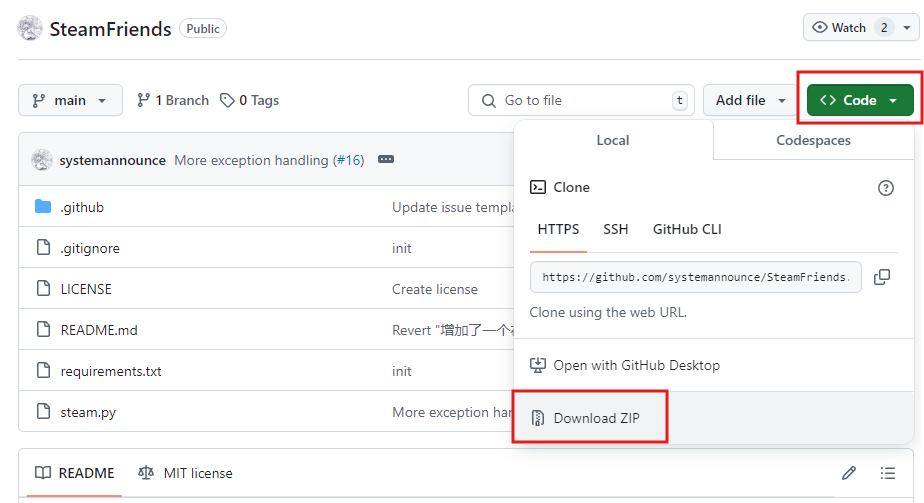Expand commit details ellipsis button
The image size is (924, 503).
(386, 160)
